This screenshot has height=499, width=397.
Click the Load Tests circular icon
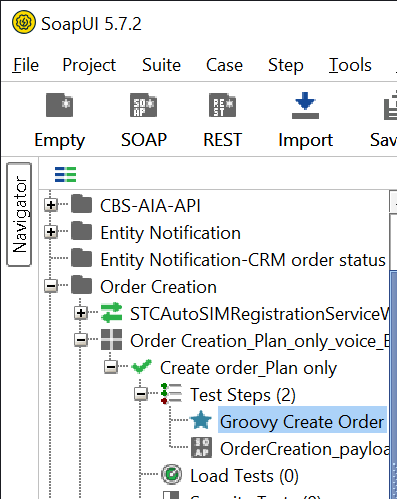(172, 474)
